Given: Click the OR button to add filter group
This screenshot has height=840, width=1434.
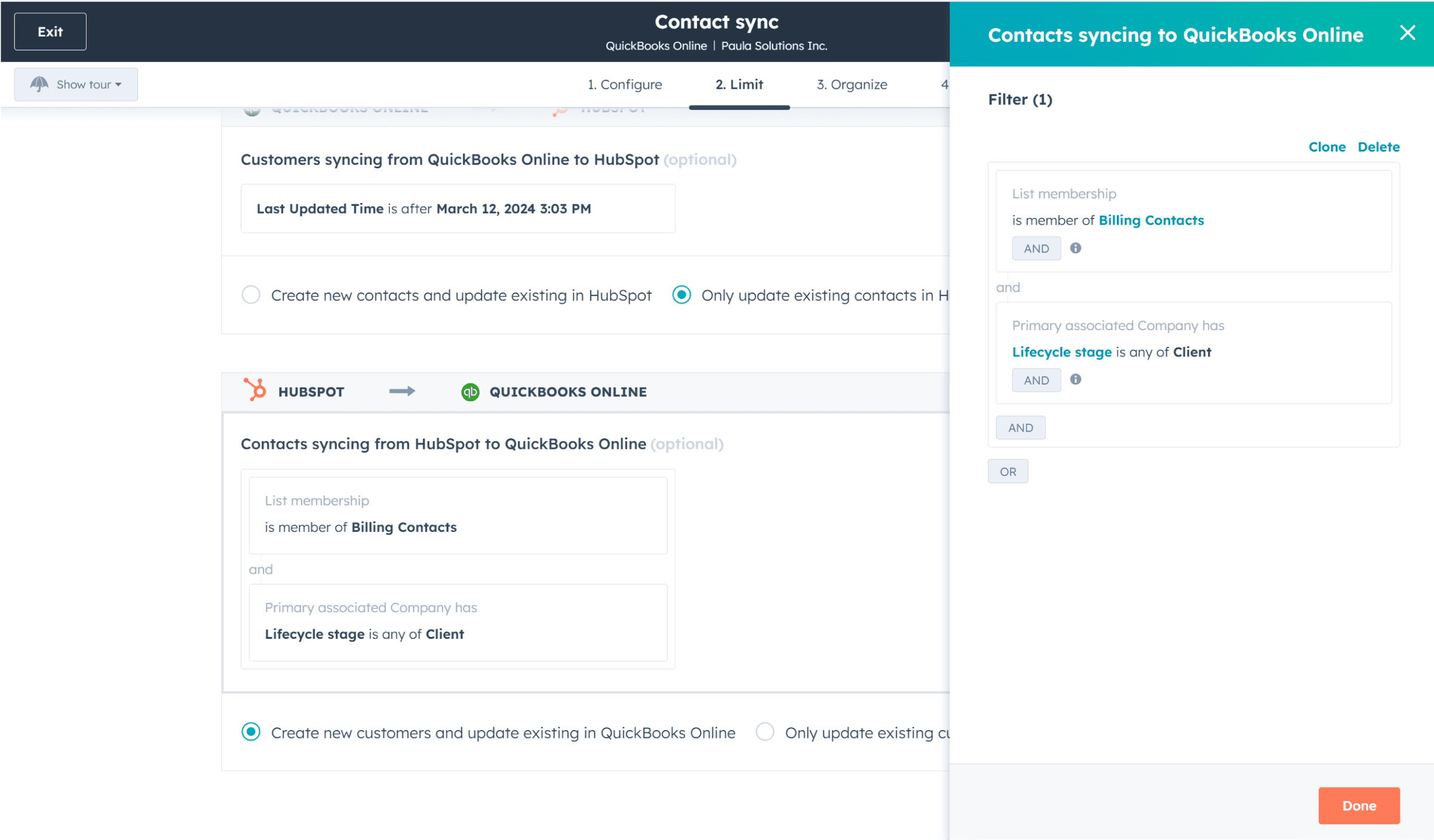Looking at the screenshot, I should point(1008,472).
